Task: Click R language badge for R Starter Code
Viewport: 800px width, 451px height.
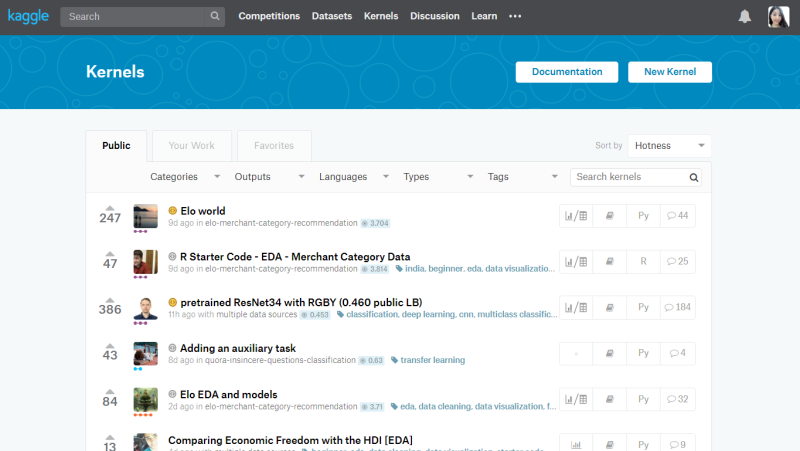Action: [x=643, y=262]
